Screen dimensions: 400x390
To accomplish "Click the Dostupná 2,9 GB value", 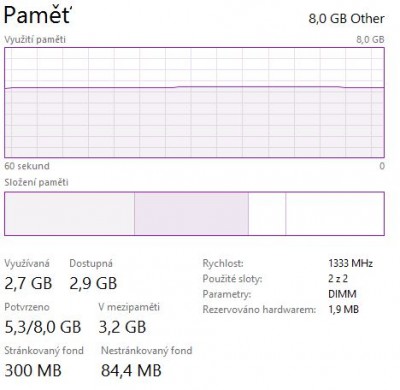I will point(93,283).
